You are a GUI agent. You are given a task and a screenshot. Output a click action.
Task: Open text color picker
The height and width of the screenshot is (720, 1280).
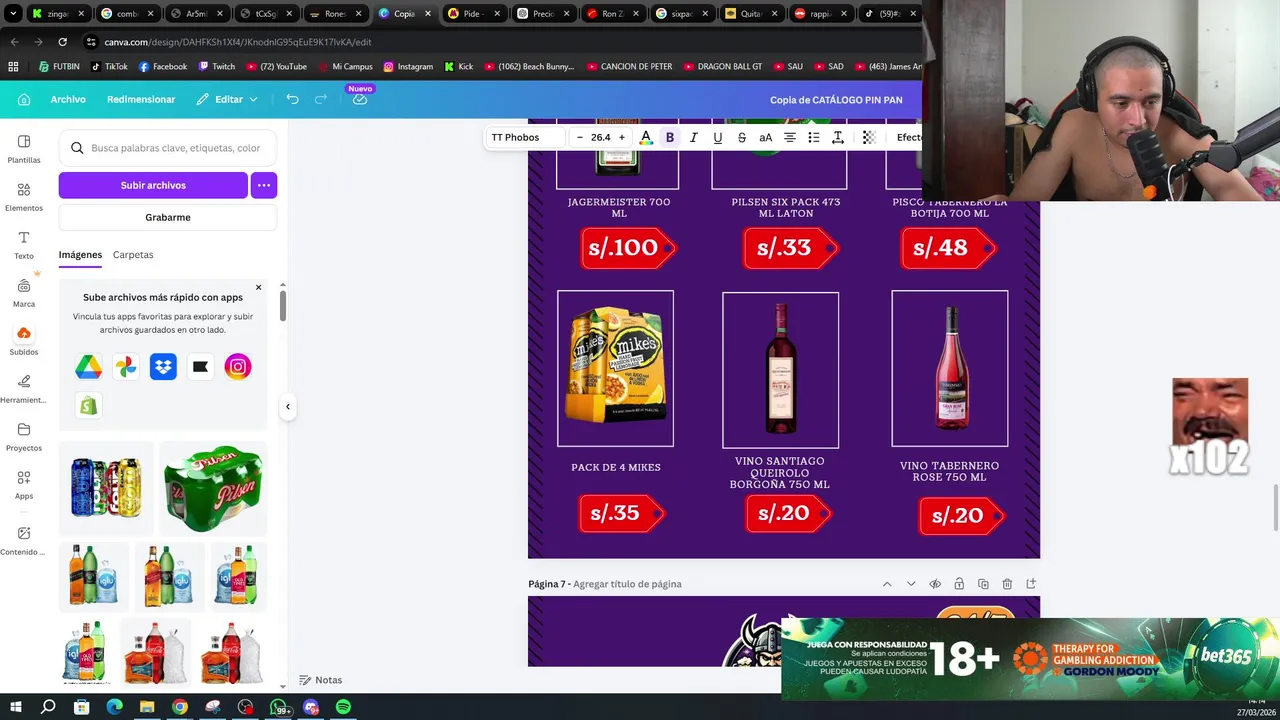tap(646, 137)
